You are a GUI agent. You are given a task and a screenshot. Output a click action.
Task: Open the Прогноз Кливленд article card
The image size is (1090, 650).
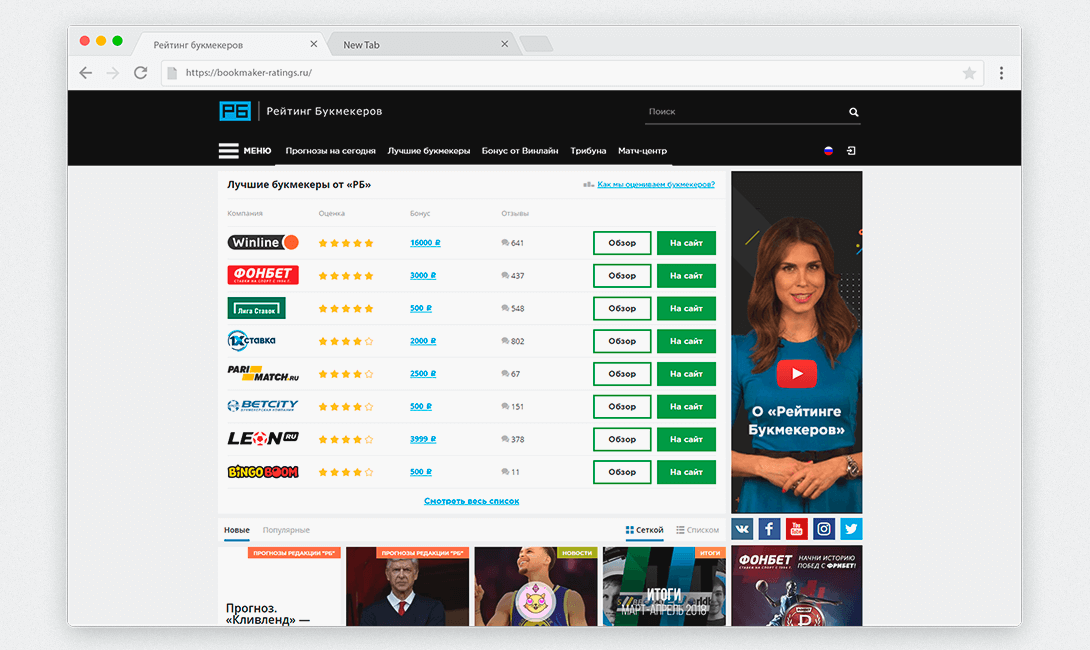coord(279,586)
